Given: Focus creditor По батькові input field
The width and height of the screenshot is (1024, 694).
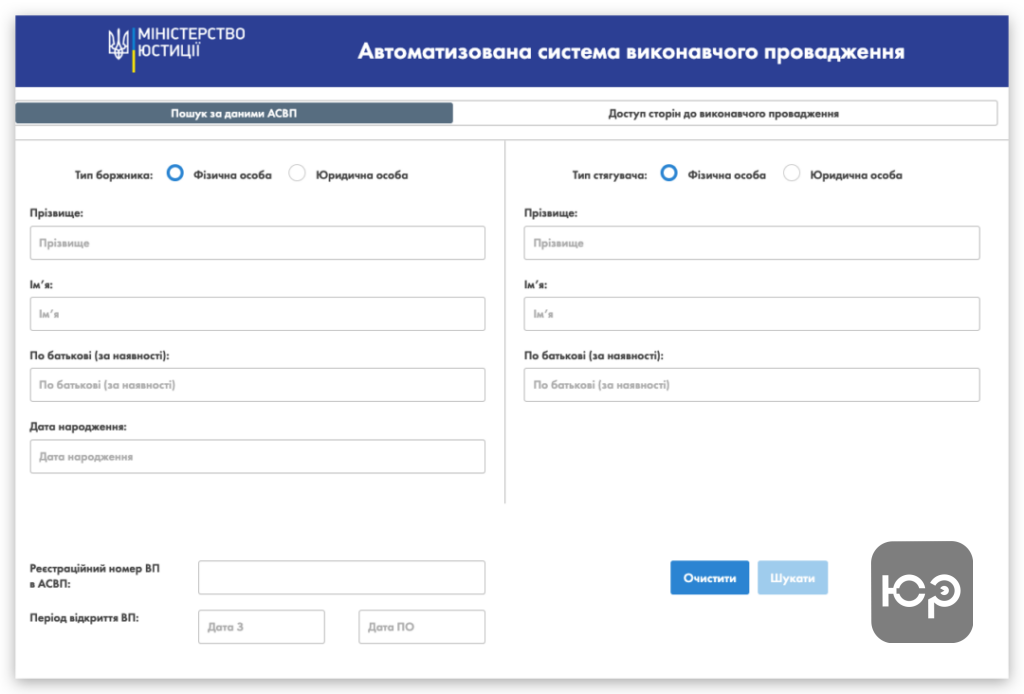Looking at the screenshot, I should point(751,385).
